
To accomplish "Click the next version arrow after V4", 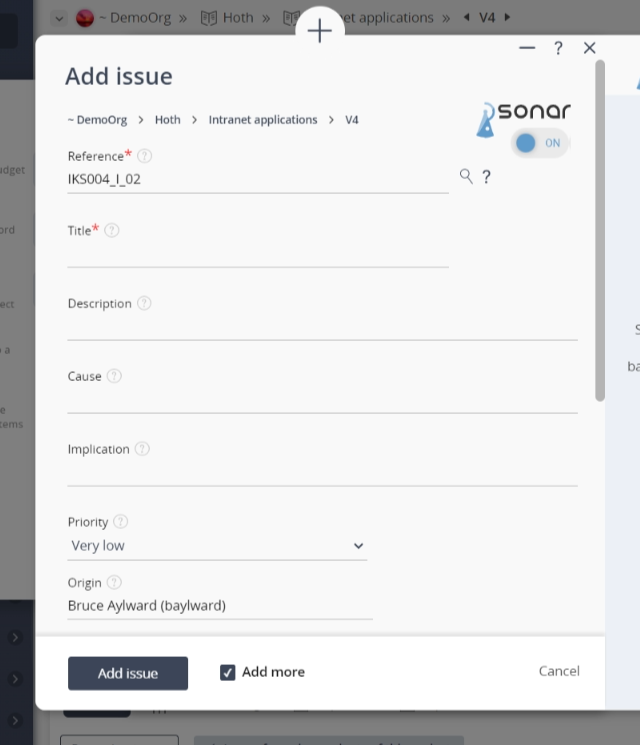I will point(507,17).
